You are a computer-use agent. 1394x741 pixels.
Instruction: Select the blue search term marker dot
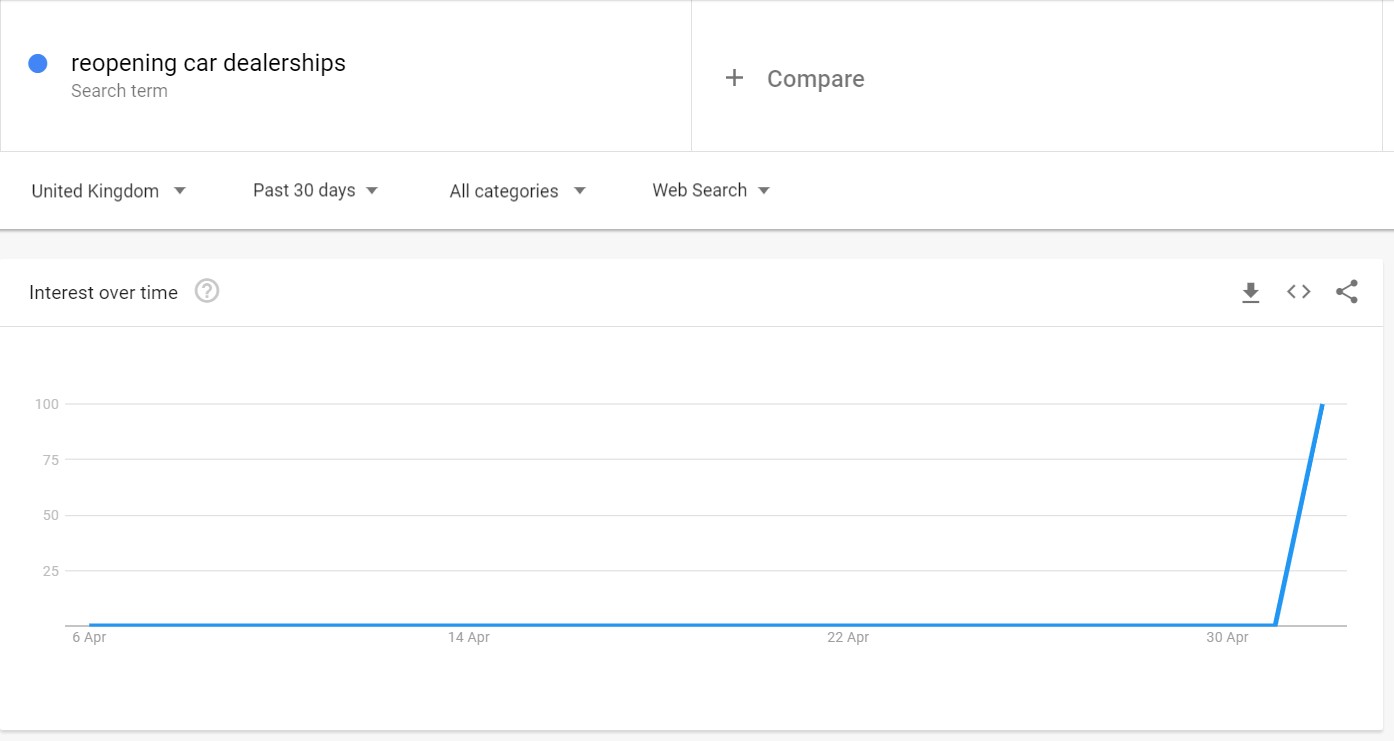38,62
